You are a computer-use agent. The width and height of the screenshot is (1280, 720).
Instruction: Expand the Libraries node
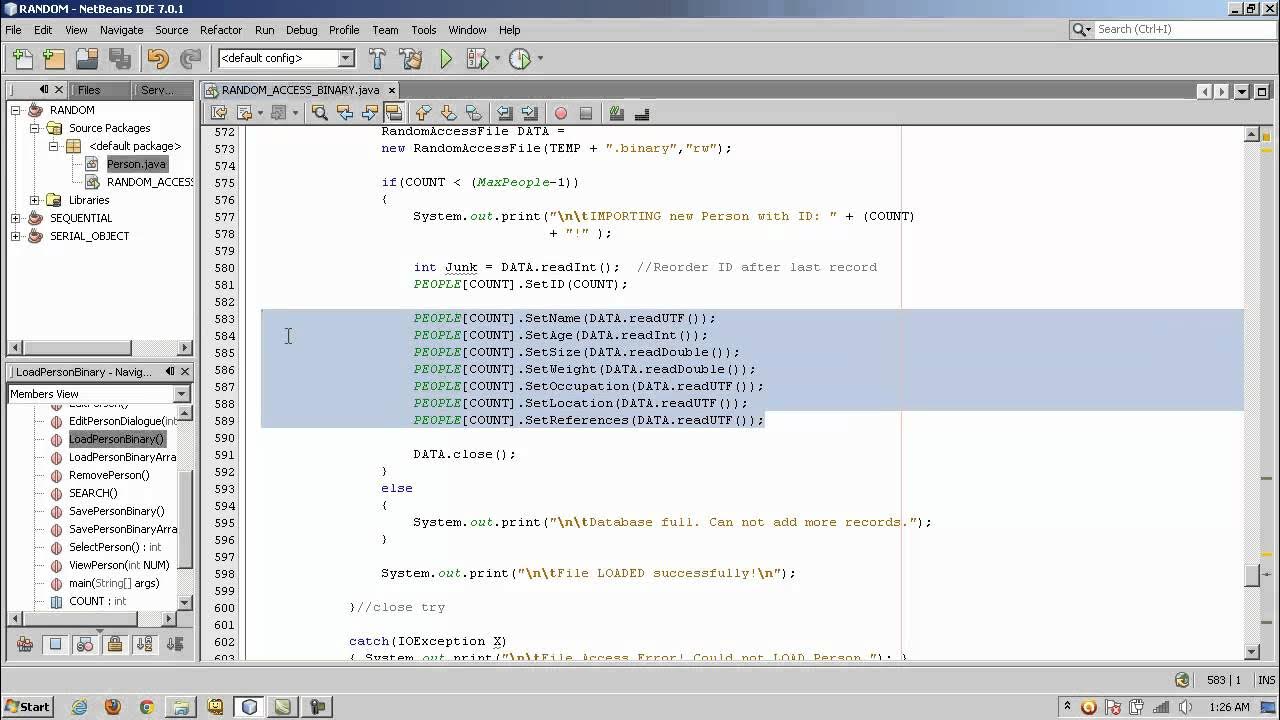click(34, 200)
